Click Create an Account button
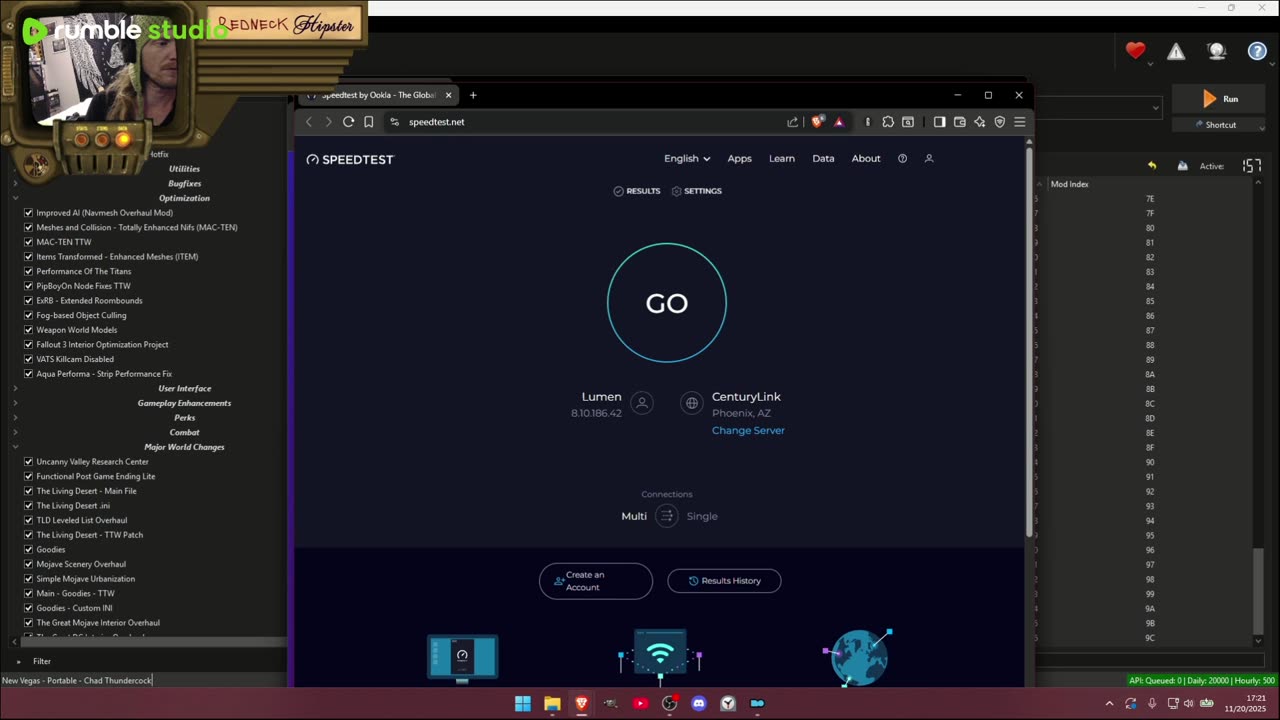Viewport: 1280px width, 720px height. point(596,581)
